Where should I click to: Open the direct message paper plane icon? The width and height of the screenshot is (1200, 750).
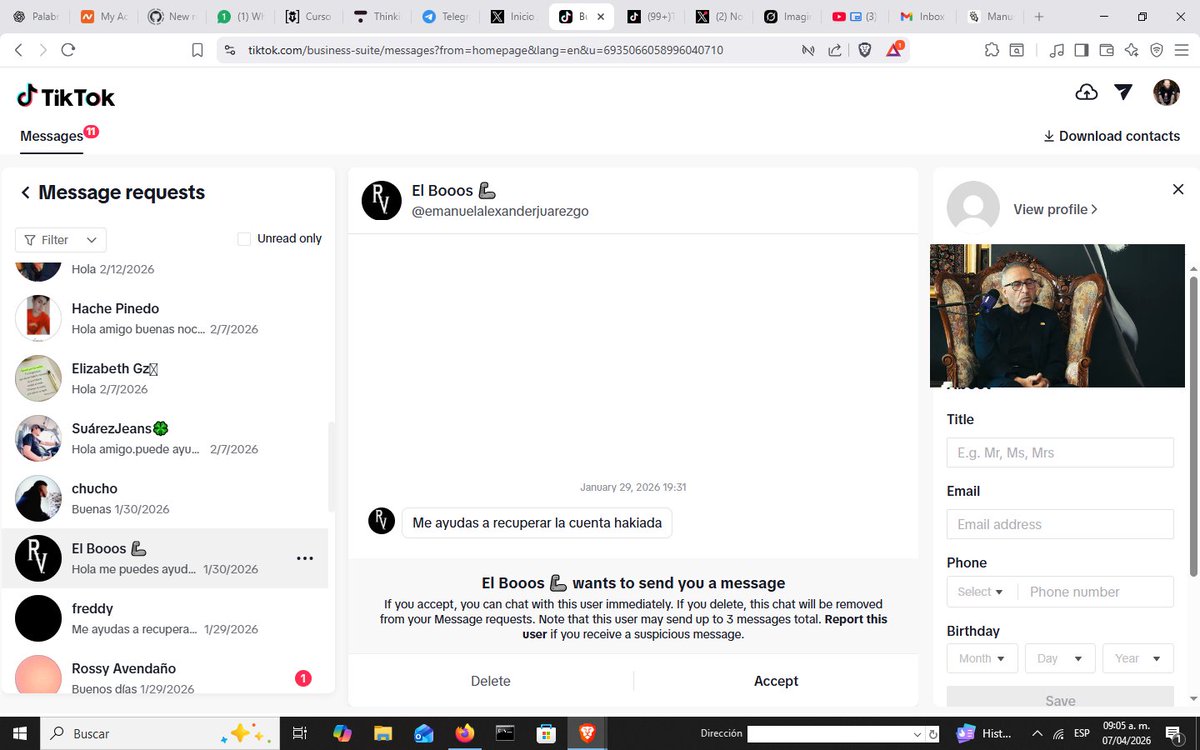click(x=1122, y=91)
